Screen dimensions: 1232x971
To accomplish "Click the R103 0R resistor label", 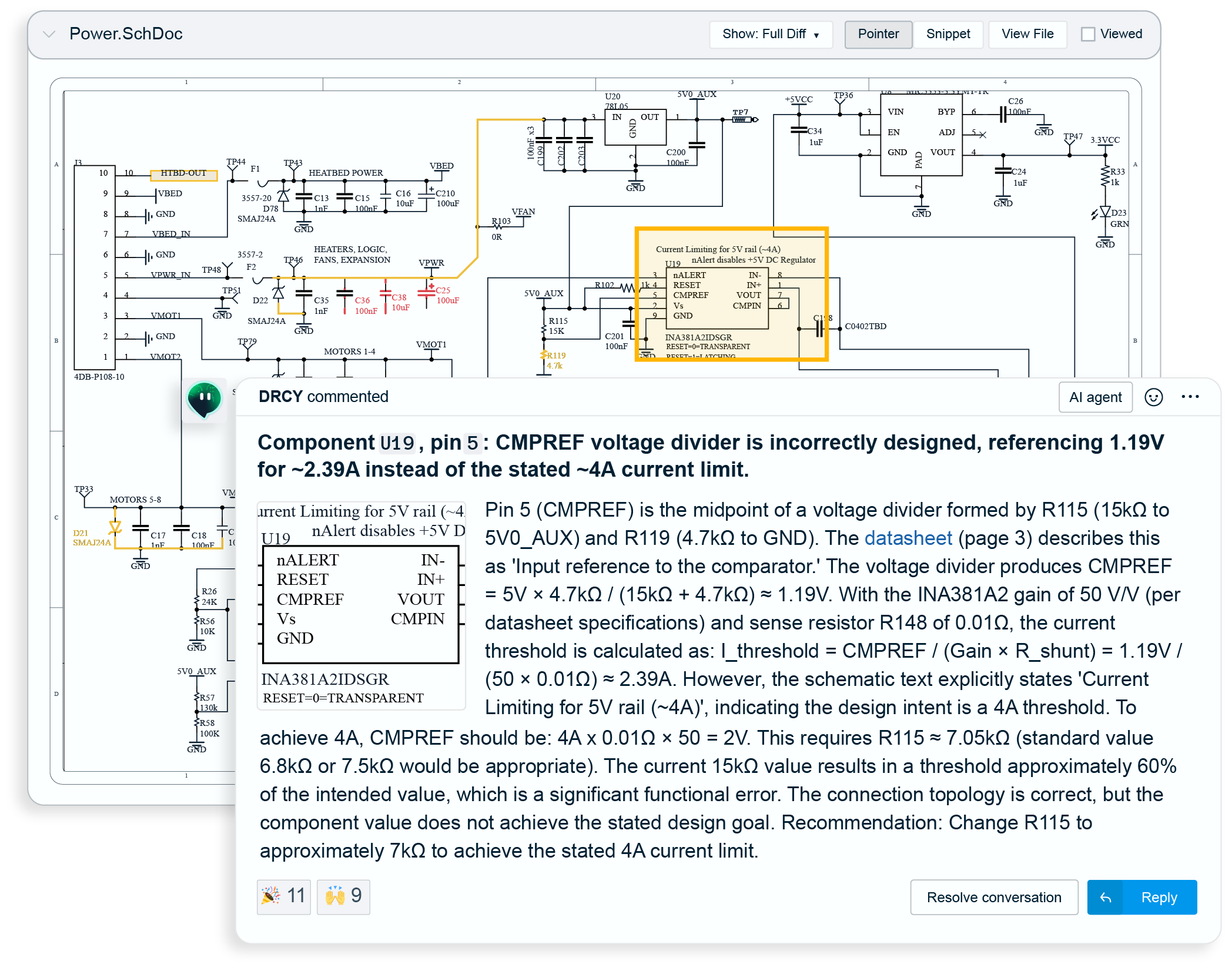I will (501, 229).
